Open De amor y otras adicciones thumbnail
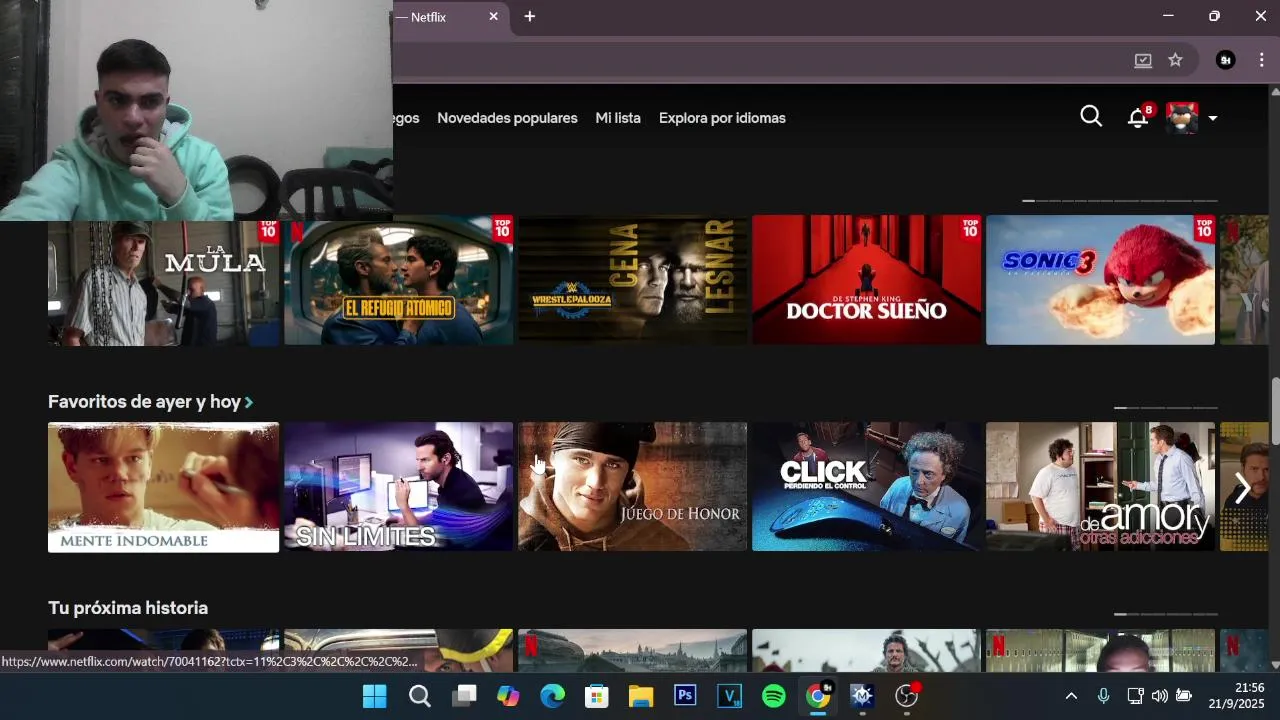This screenshot has height=720, width=1280. (1100, 487)
